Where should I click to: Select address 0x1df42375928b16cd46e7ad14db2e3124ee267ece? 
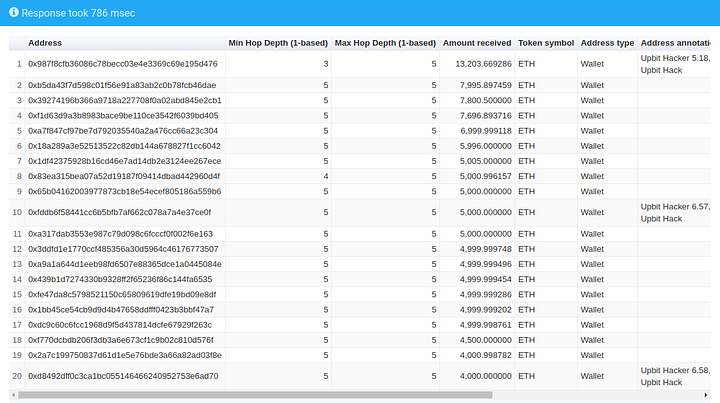[x=124, y=161]
